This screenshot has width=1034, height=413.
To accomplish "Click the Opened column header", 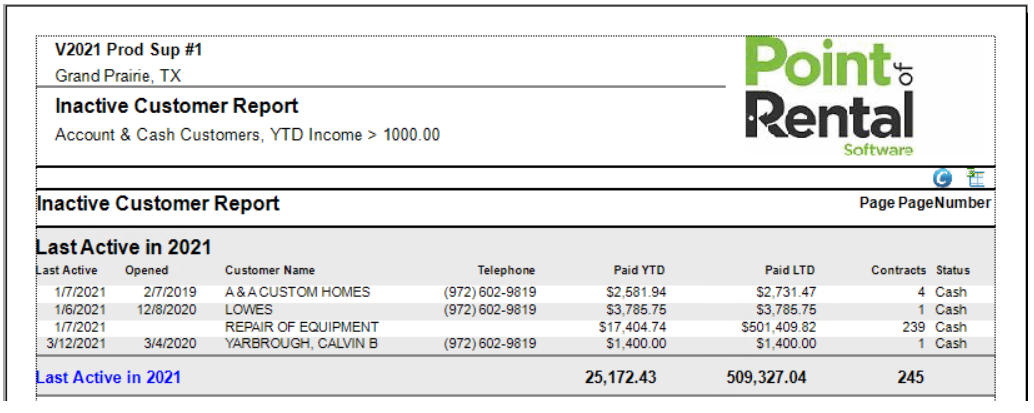I will click(x=146, y=270).
